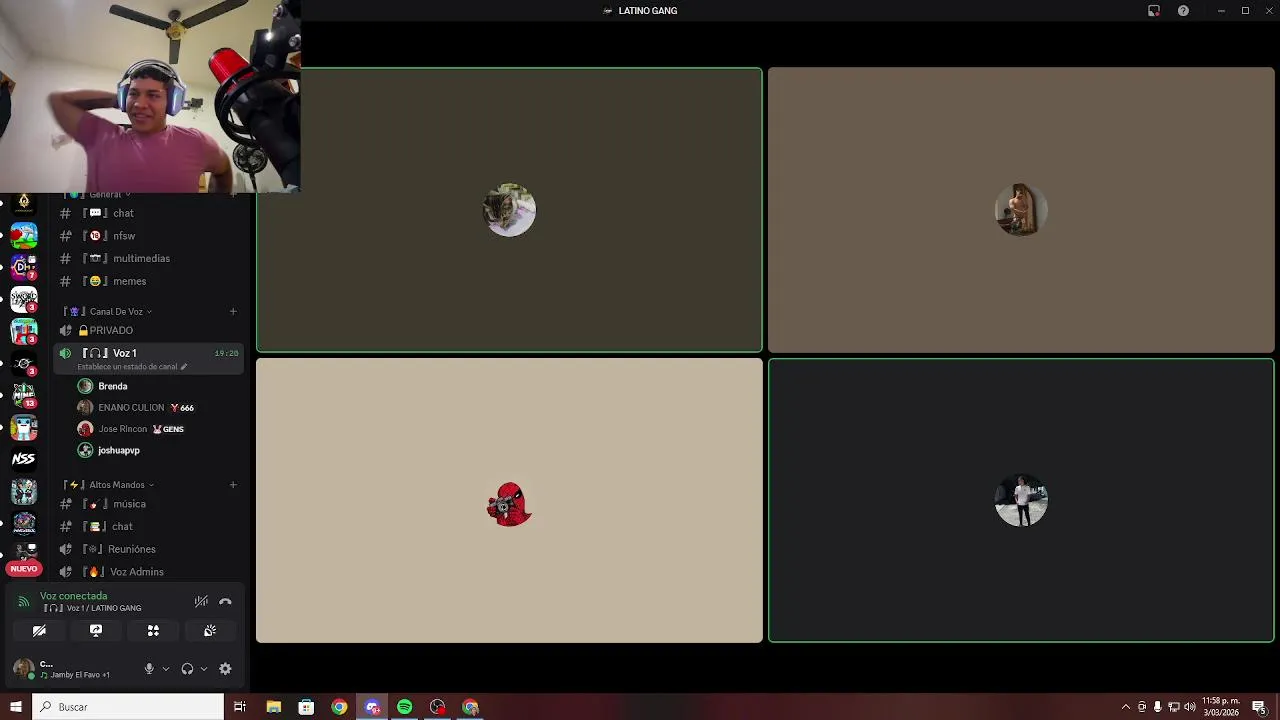
Task: Add channel to Canal De Voz category
Action: tap(233, 311)
